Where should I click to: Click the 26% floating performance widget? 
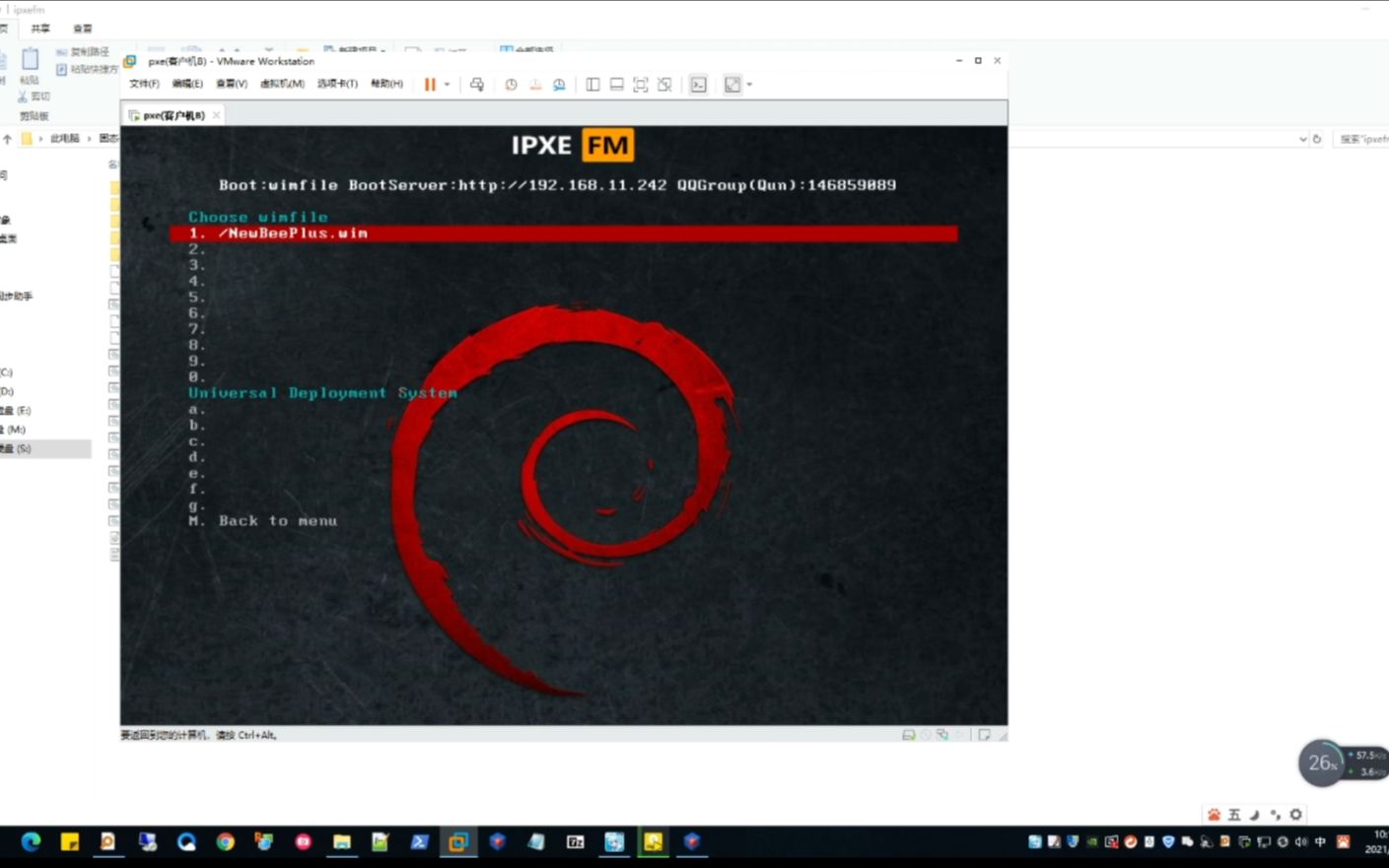(x=1322, y=764)
